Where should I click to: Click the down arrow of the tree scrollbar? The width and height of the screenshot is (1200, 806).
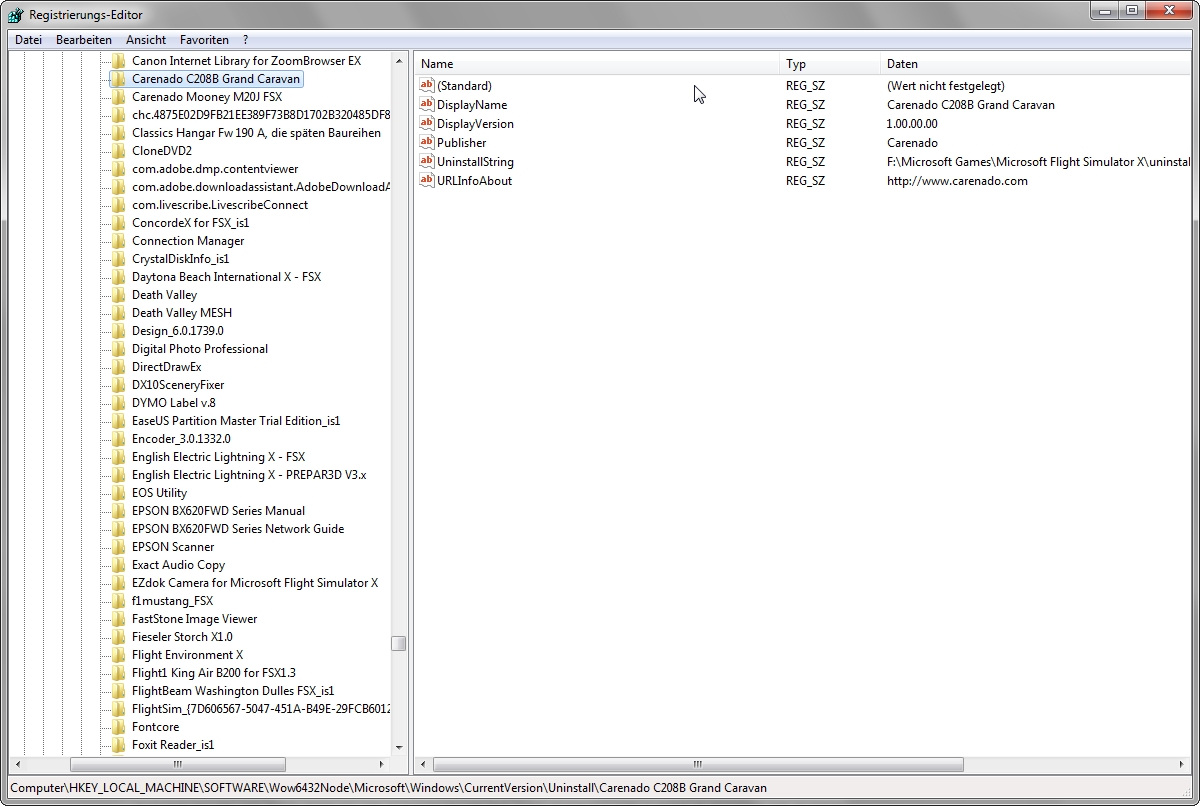(x=398, y=747)
